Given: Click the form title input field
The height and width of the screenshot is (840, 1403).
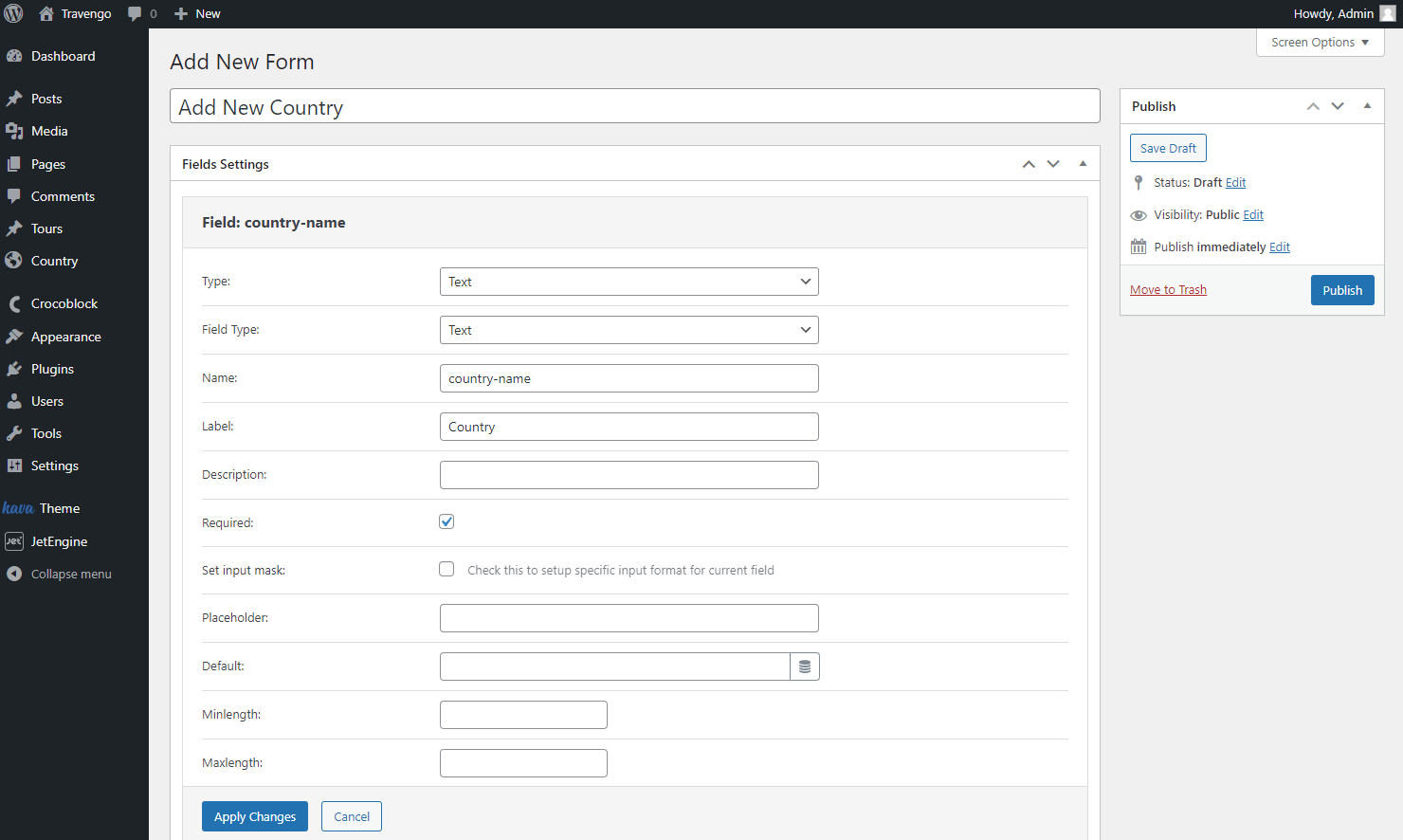Looking at the screenshot, I should click(x=635, y=106).
